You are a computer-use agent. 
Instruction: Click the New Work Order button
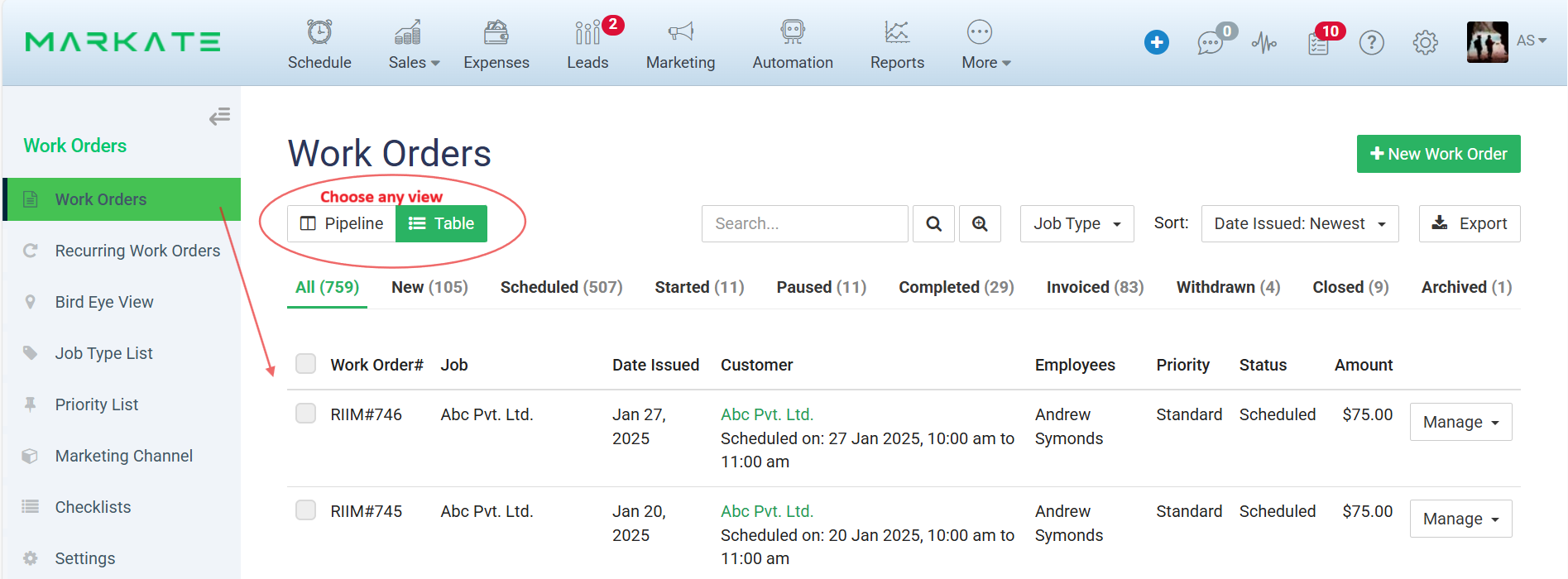click(1438, 154)
